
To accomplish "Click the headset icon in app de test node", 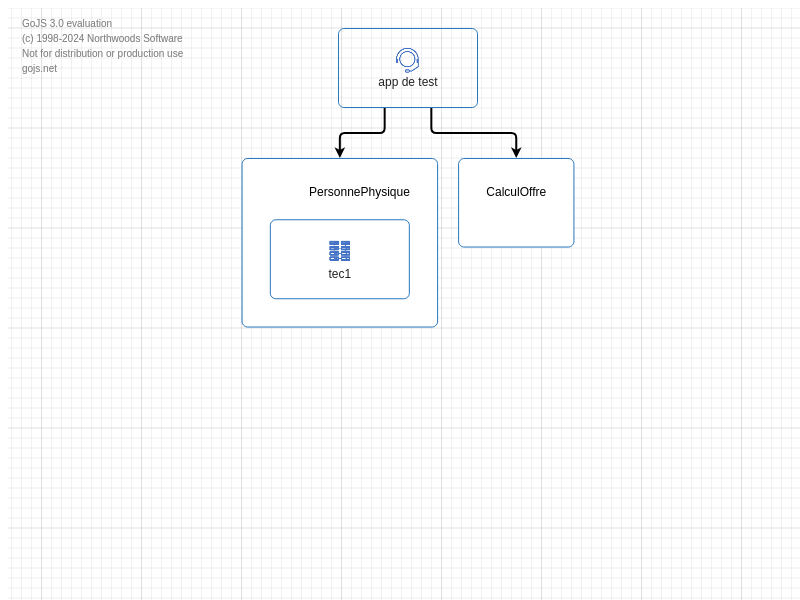I will coord(407,60).
